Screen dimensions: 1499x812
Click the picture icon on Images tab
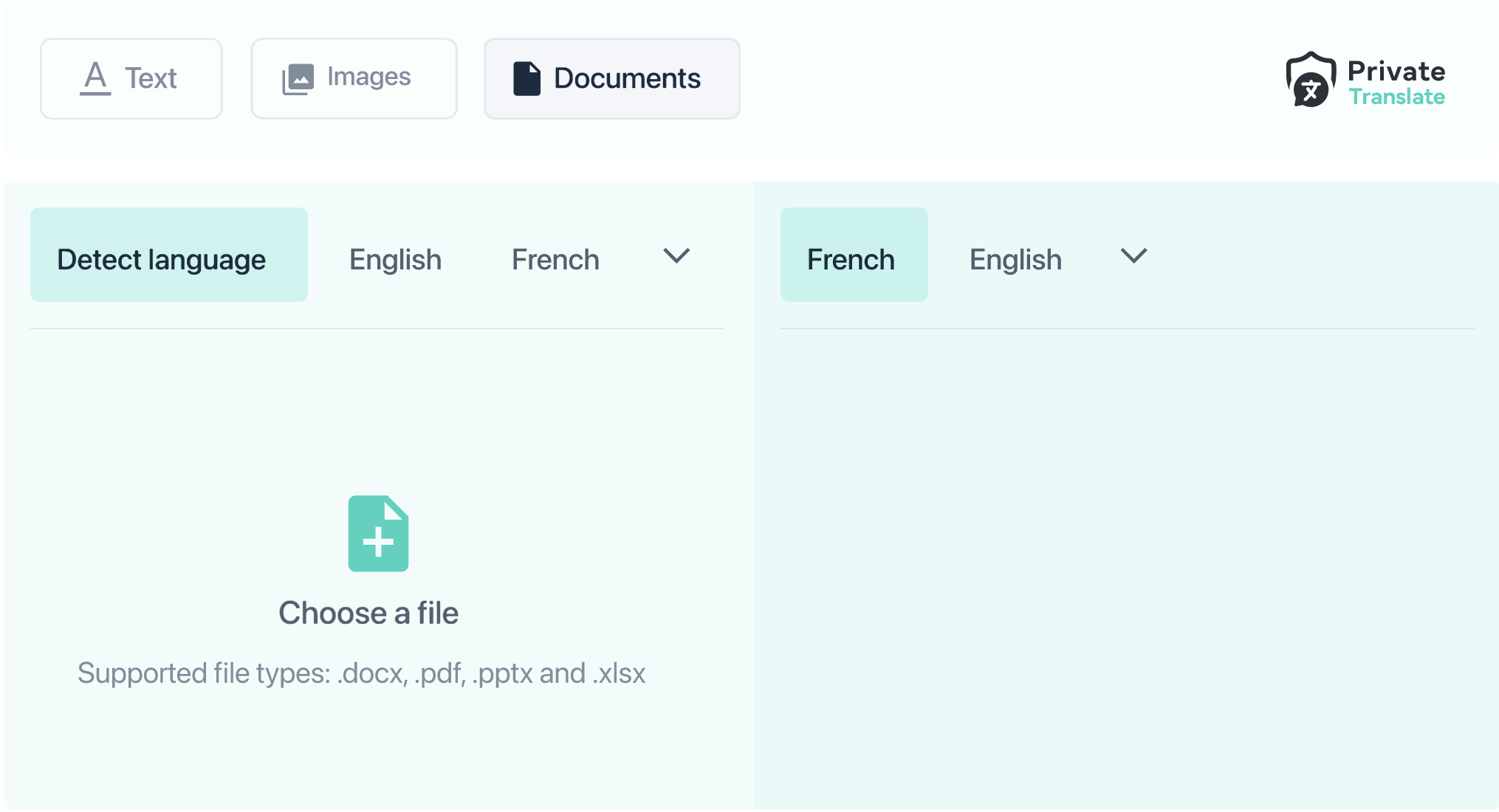[x=298, y=78]
